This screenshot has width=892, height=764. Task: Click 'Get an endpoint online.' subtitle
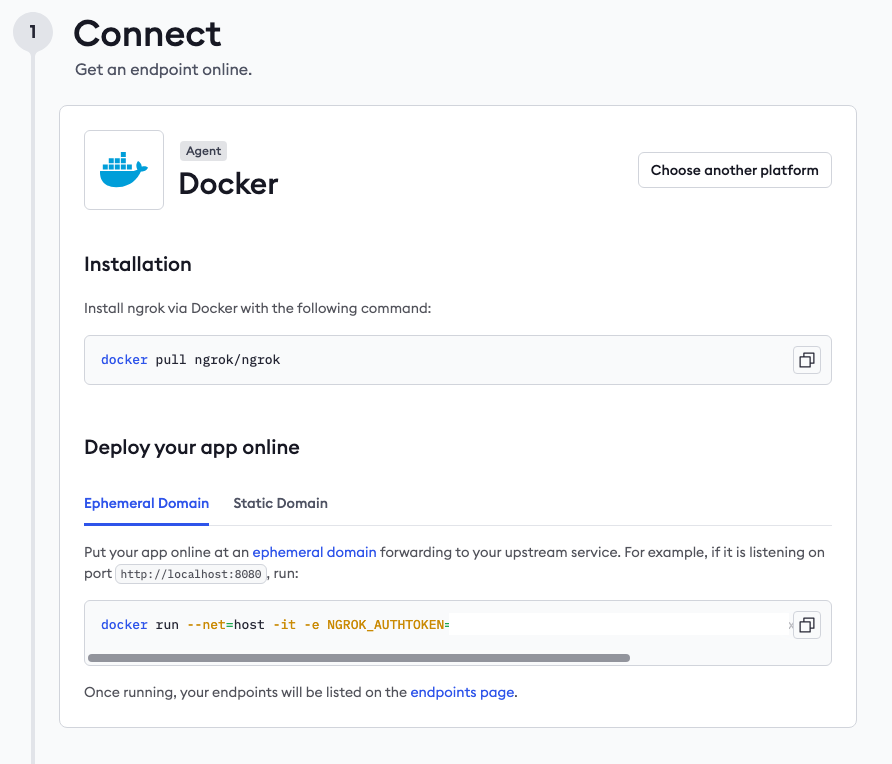point(163,69)
